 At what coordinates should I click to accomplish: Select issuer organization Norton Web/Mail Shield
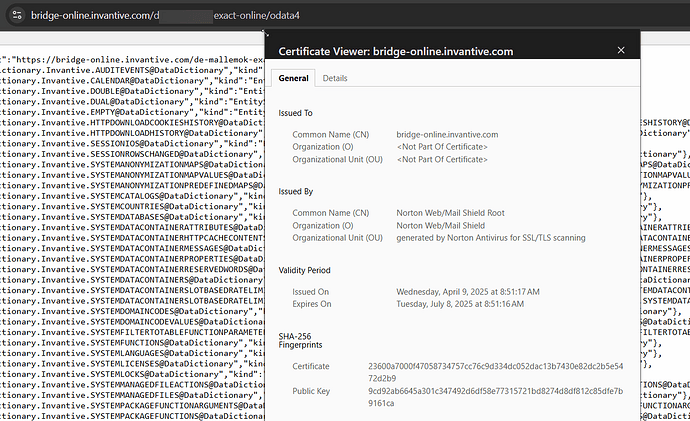point(440,226)
